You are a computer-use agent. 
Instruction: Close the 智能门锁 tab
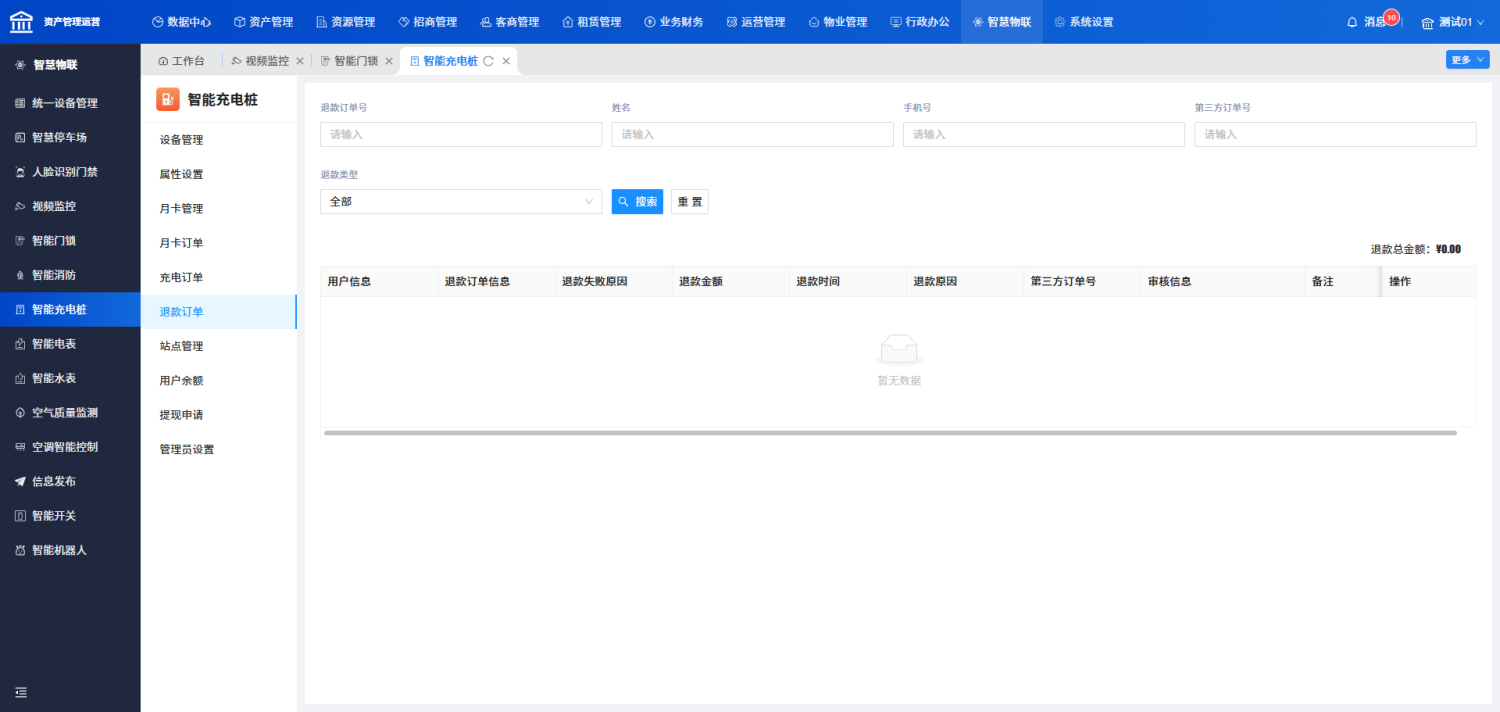(x=389, y=61)
